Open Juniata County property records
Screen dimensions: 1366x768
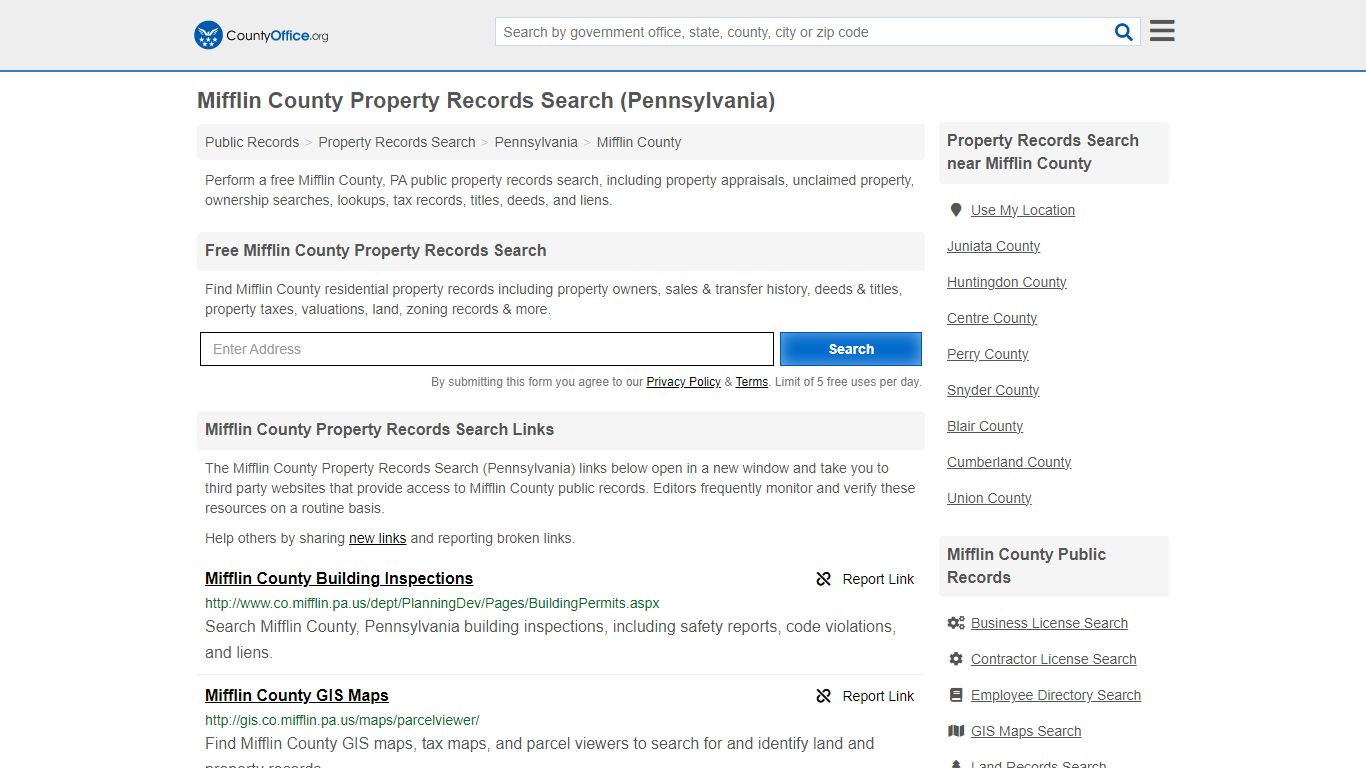993,246
